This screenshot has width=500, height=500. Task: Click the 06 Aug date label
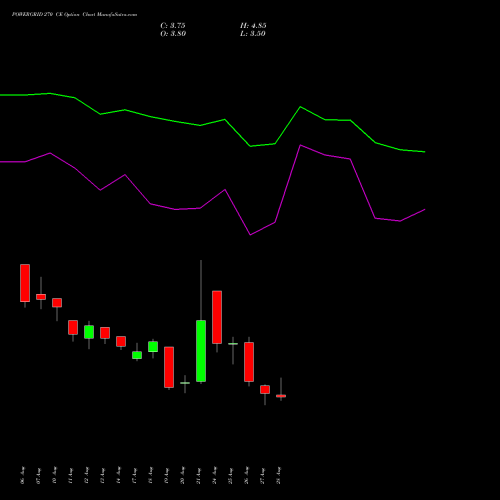pos(23,475)
